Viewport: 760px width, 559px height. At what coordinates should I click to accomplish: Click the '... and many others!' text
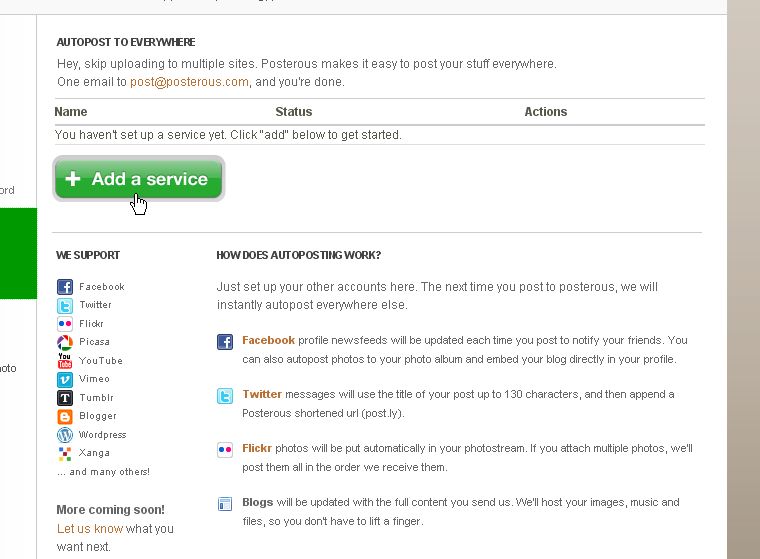click(103, 472)
